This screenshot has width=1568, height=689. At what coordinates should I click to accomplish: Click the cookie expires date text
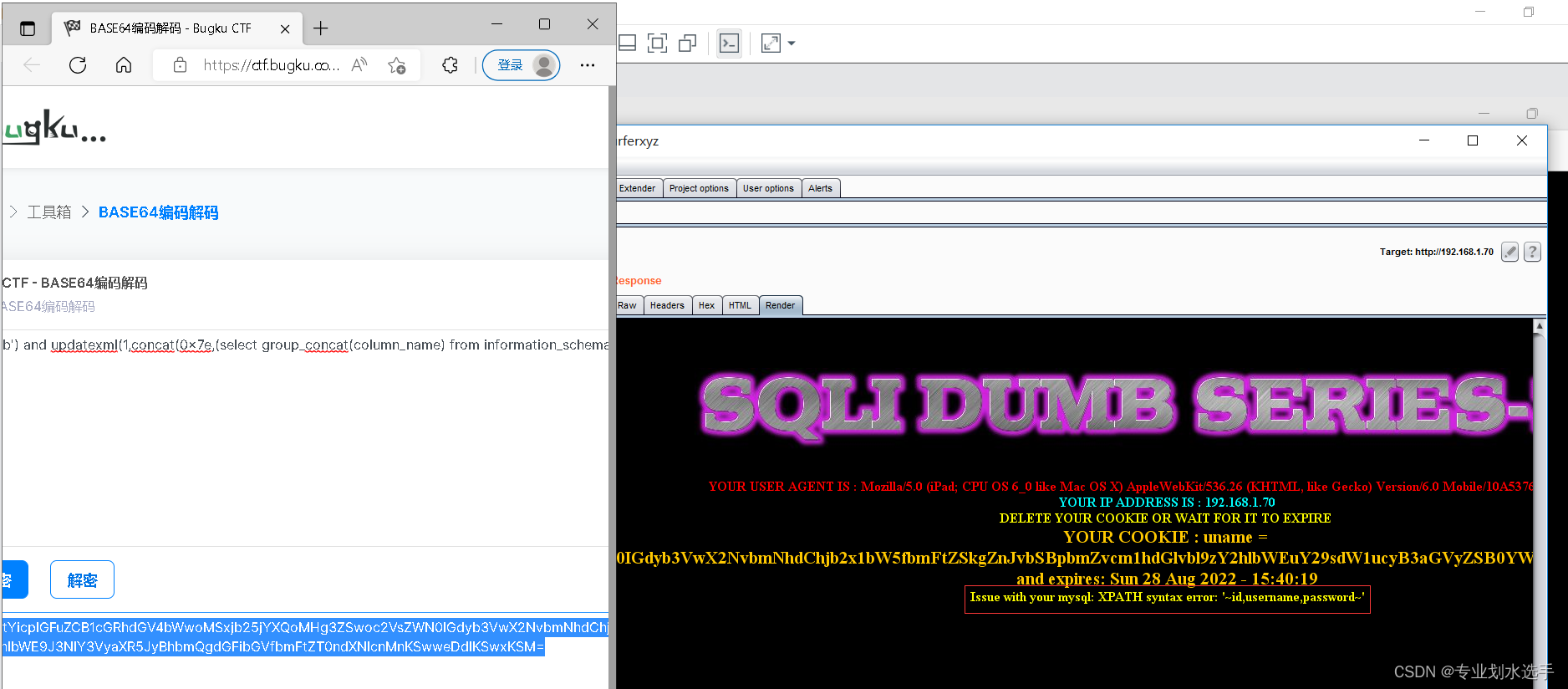point(1167,579)
